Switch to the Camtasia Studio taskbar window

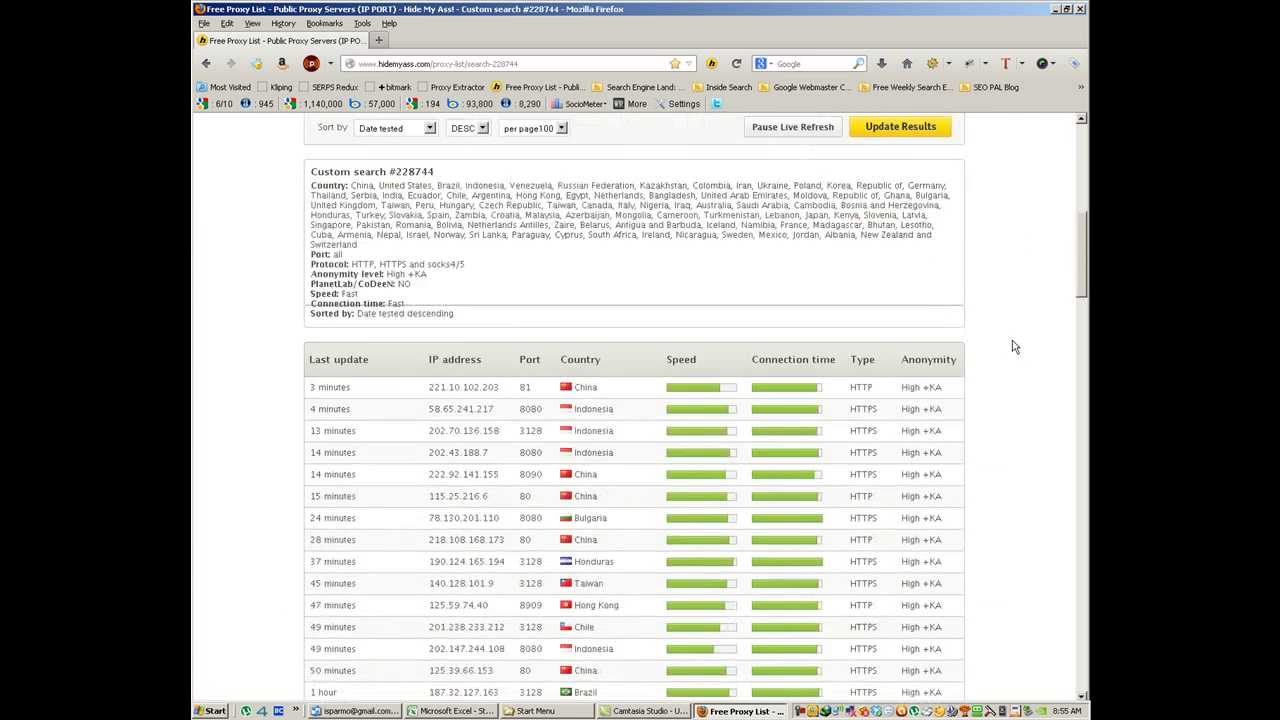[644, 711]
